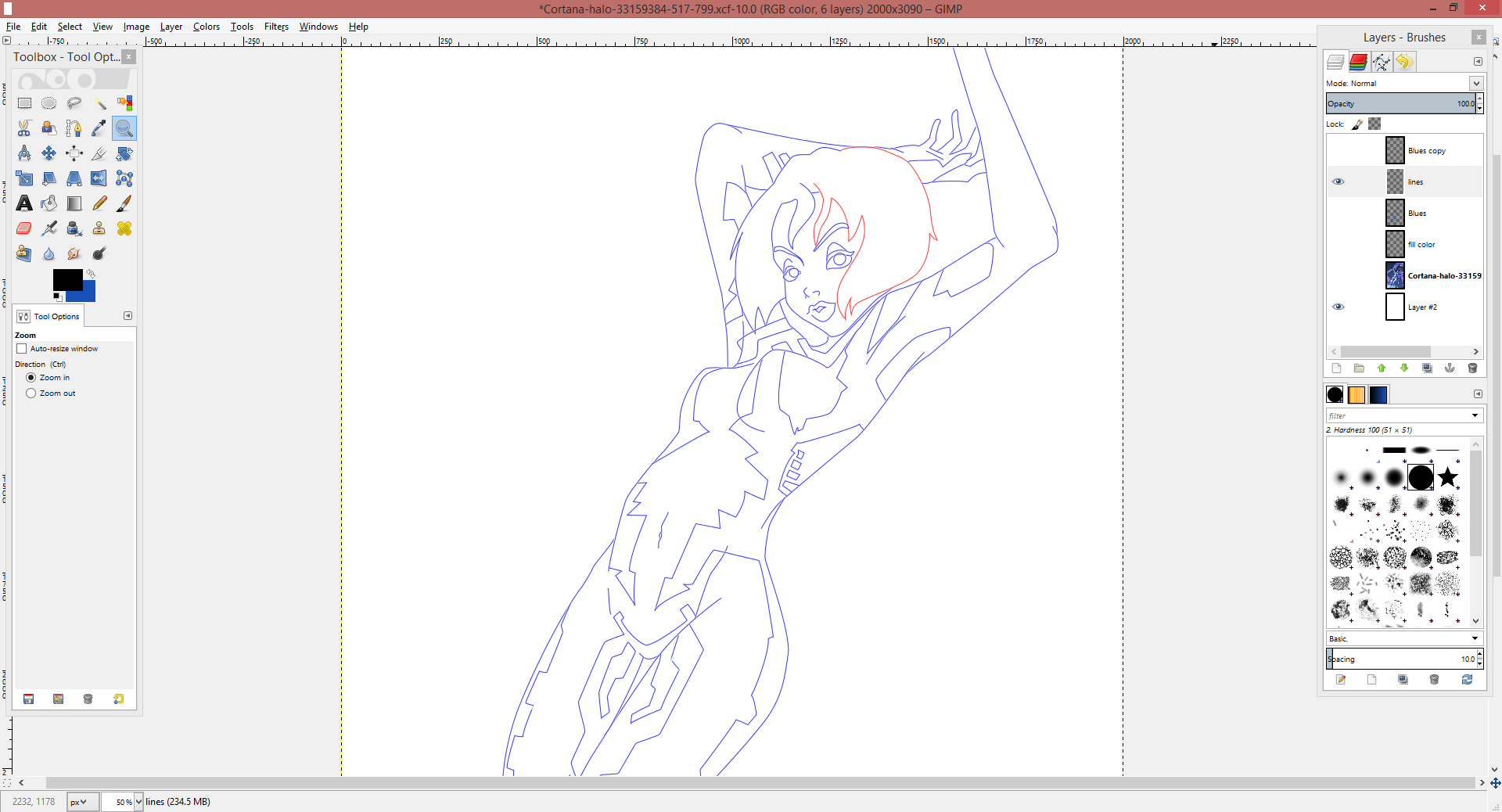This screenshot has width=1502, height=812.
Task: Select the Text tool
Action: click(x=24, y=203)
